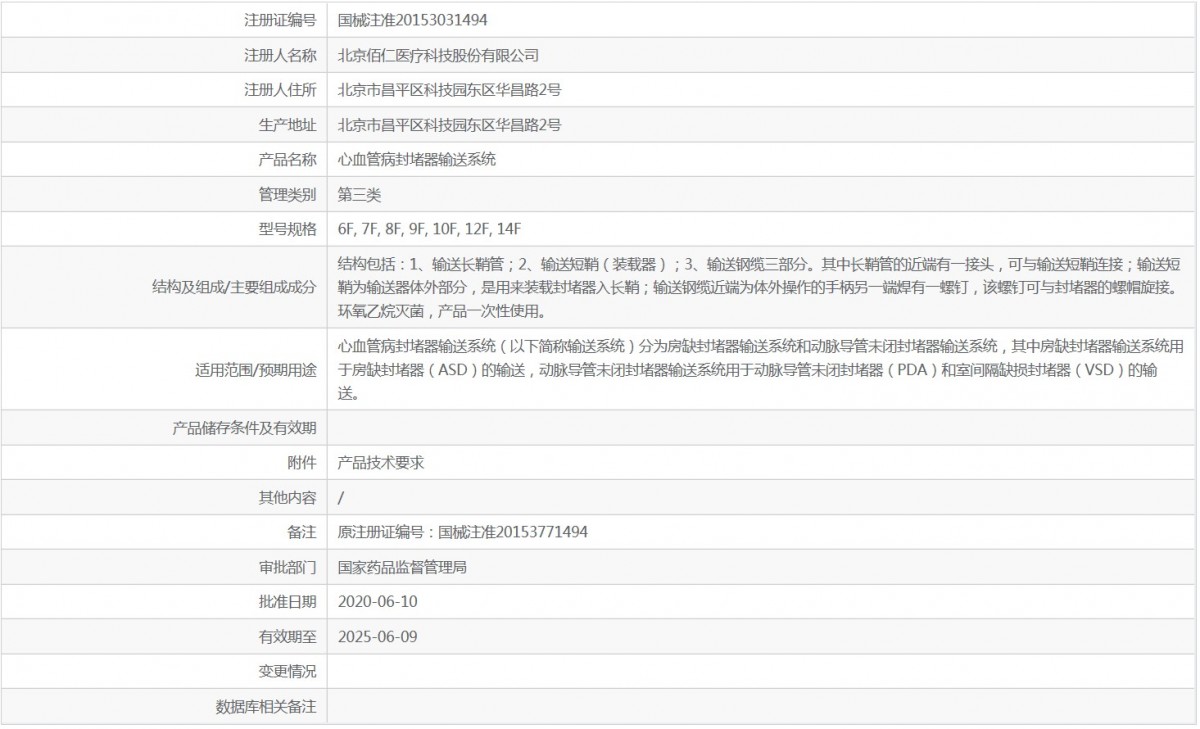Click the 注册人名称 label
1200x729 pixels.
tap(280, 55)
